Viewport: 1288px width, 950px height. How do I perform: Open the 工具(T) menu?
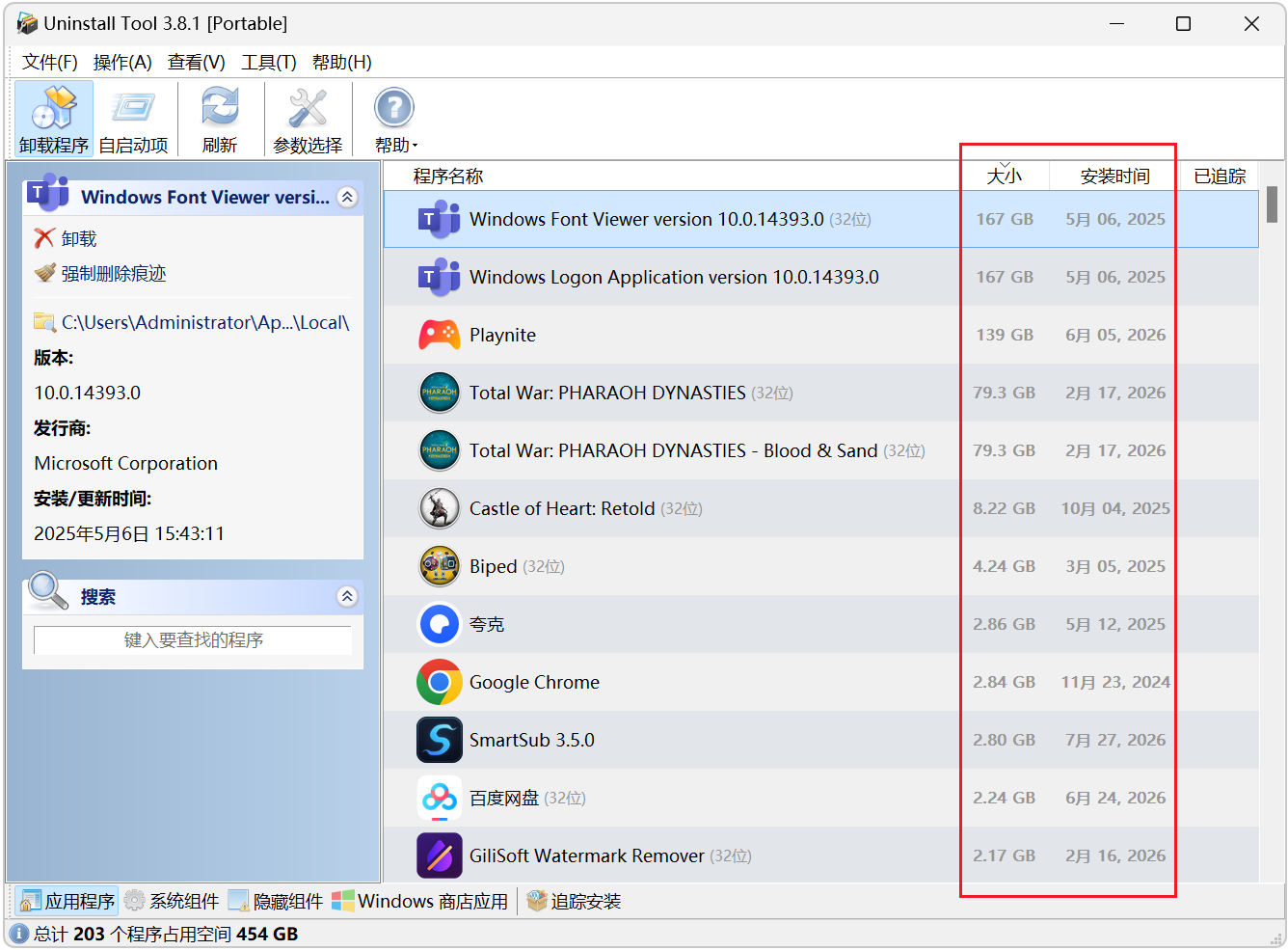click(x=269, y=63)
